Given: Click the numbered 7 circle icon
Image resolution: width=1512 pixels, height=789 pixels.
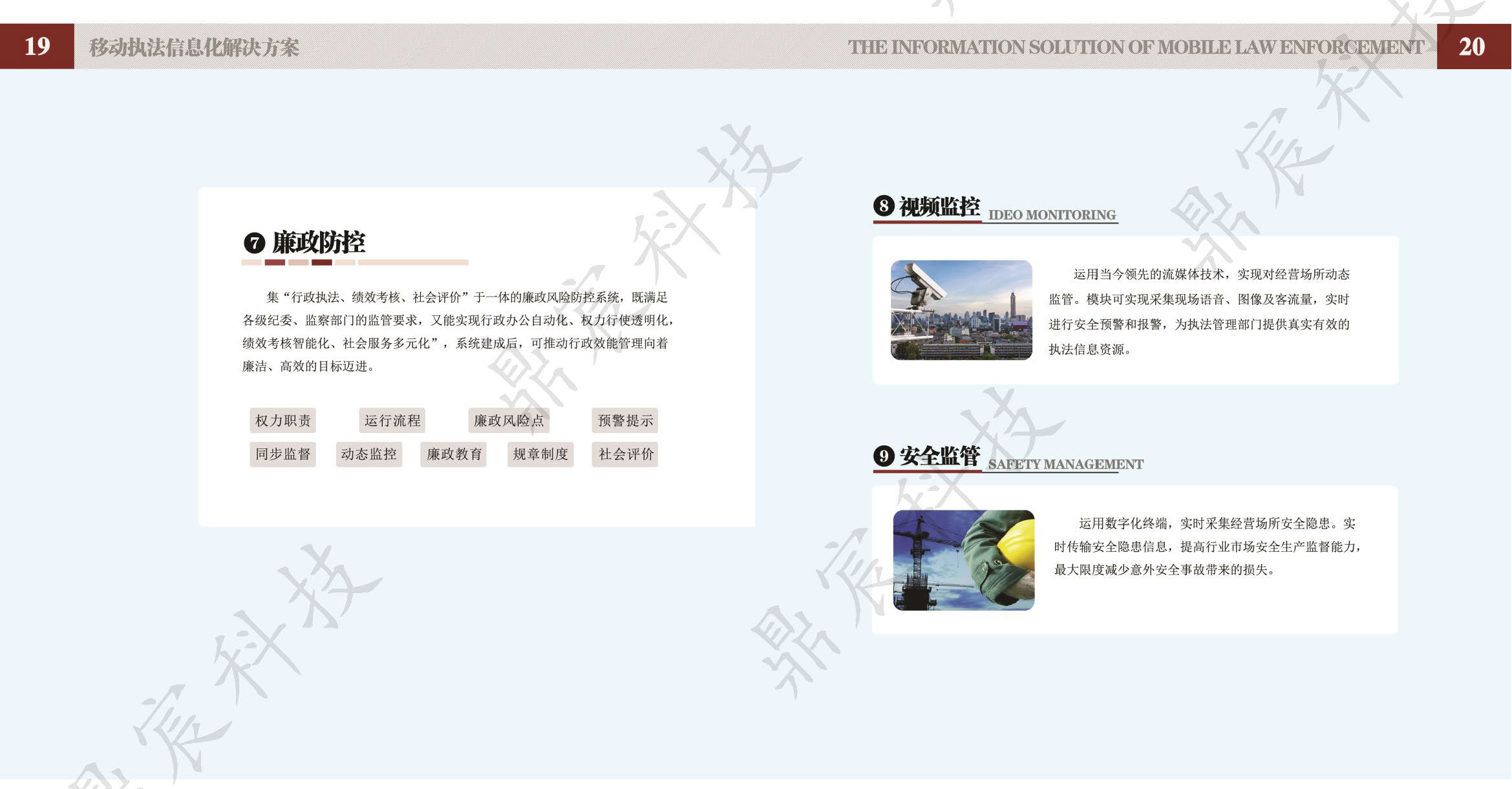Looking at the screenshot, I should pos(254,243).
